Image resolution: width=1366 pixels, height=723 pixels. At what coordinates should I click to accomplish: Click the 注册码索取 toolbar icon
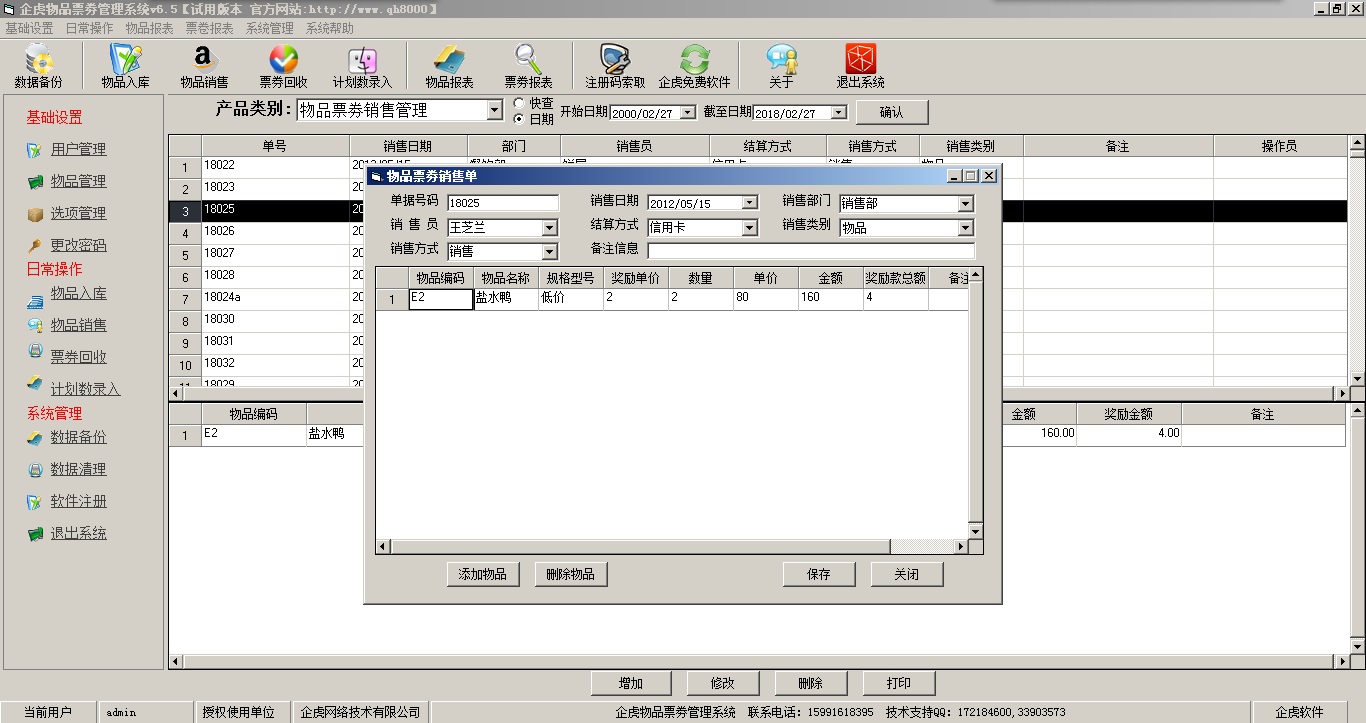615,67
